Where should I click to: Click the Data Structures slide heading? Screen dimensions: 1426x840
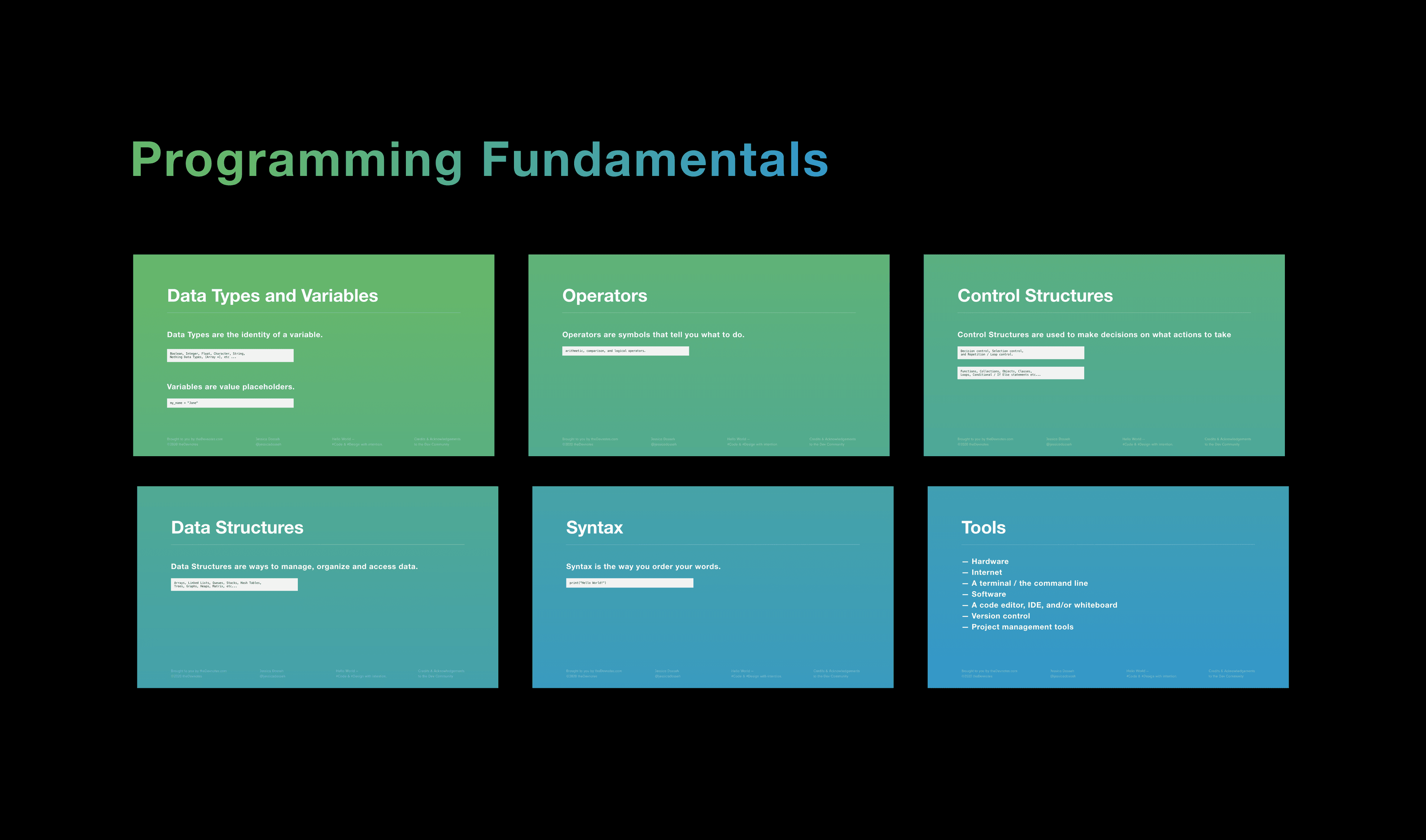coord(237,527)
